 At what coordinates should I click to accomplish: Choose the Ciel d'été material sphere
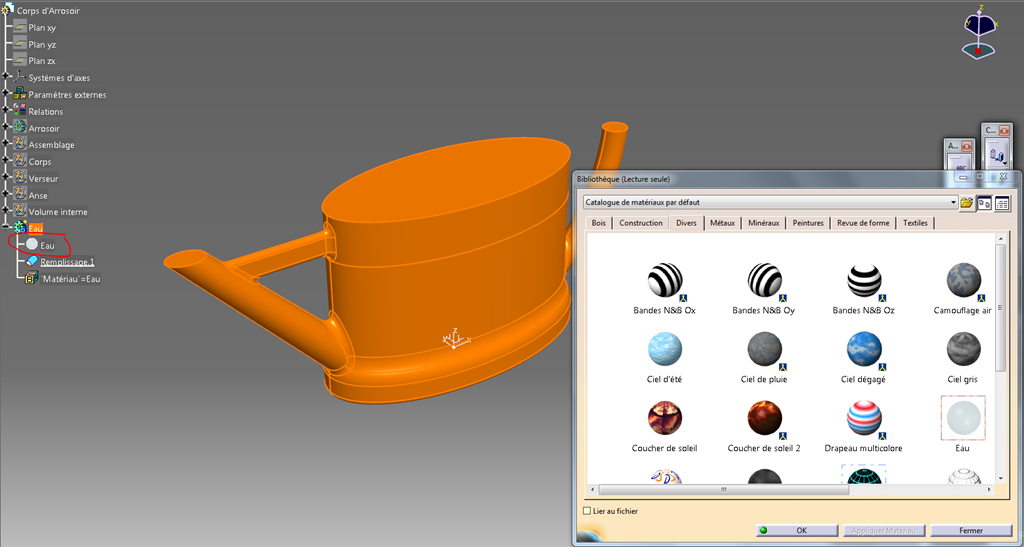665,349
